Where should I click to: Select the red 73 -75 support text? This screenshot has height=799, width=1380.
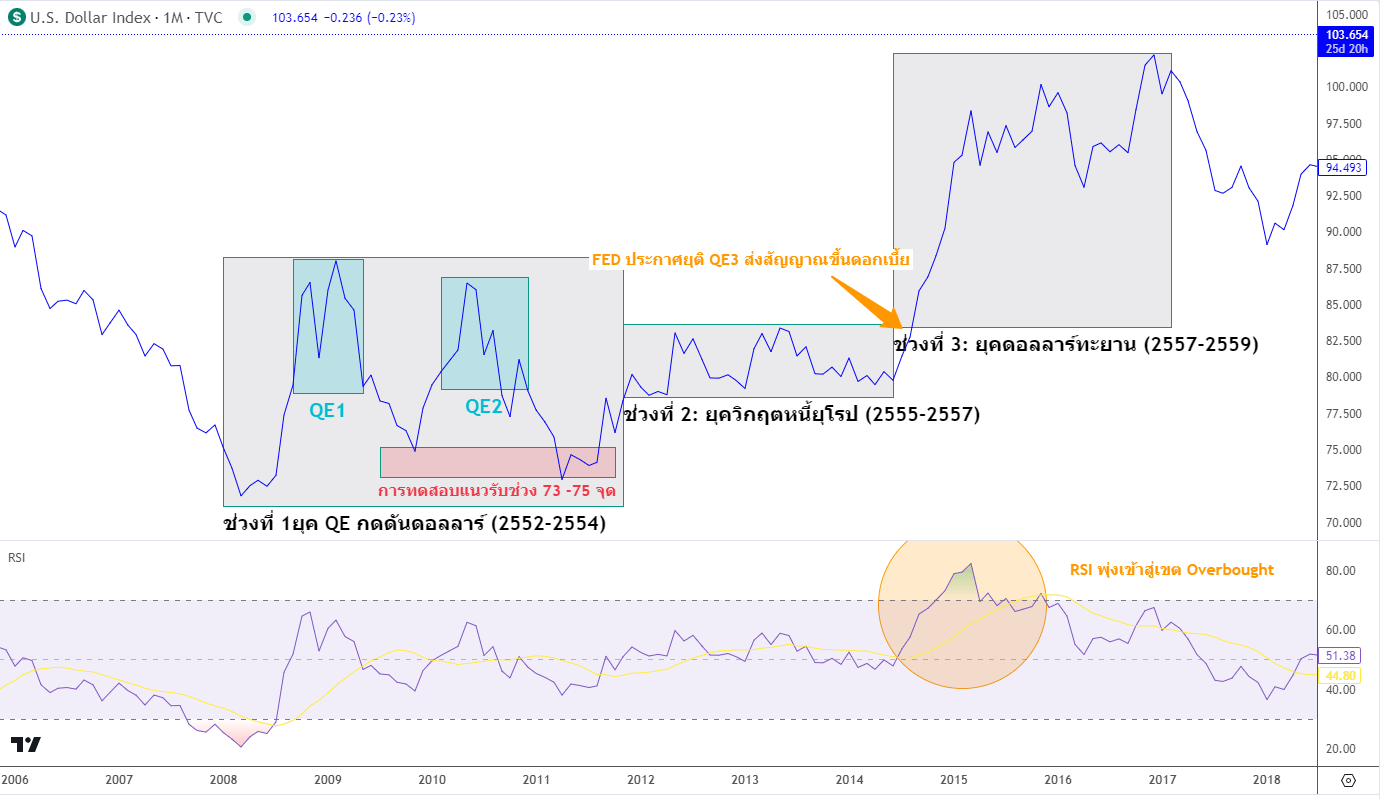pos(497,491)
